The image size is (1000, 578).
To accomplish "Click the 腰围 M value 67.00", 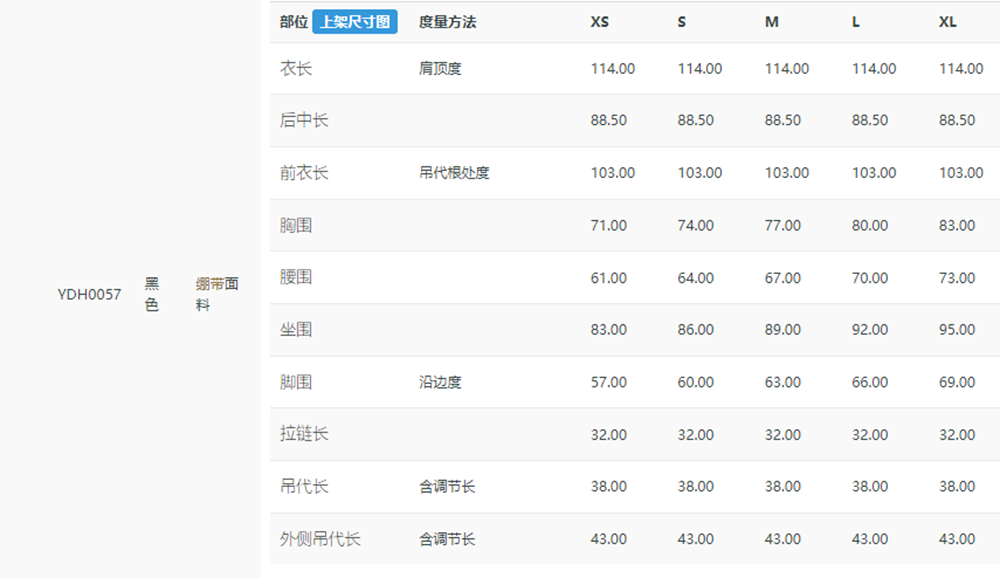I will click(783, 278).
